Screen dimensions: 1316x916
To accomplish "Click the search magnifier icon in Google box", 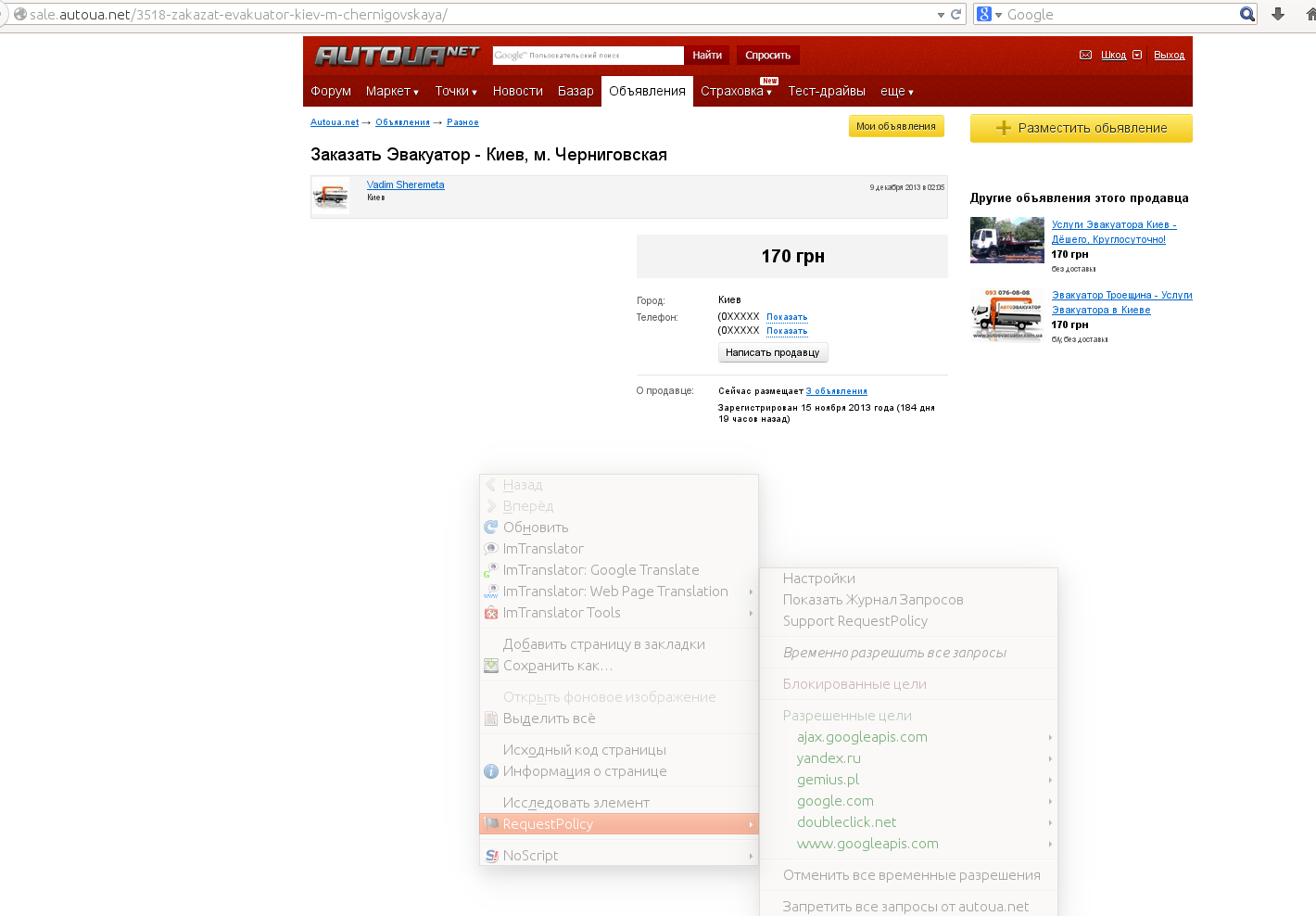I will coord(1246,14).
